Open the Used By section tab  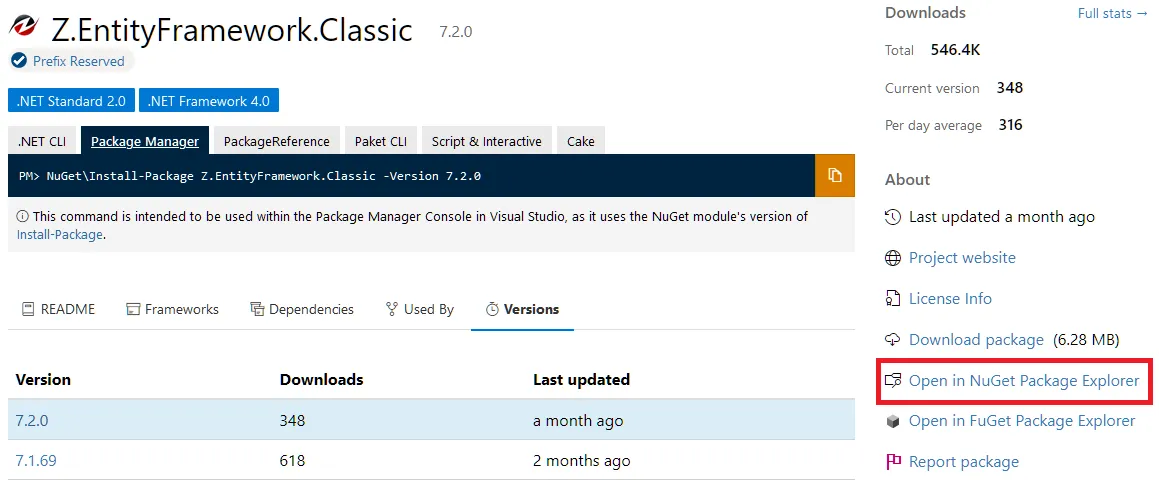(x=420, y=309)
